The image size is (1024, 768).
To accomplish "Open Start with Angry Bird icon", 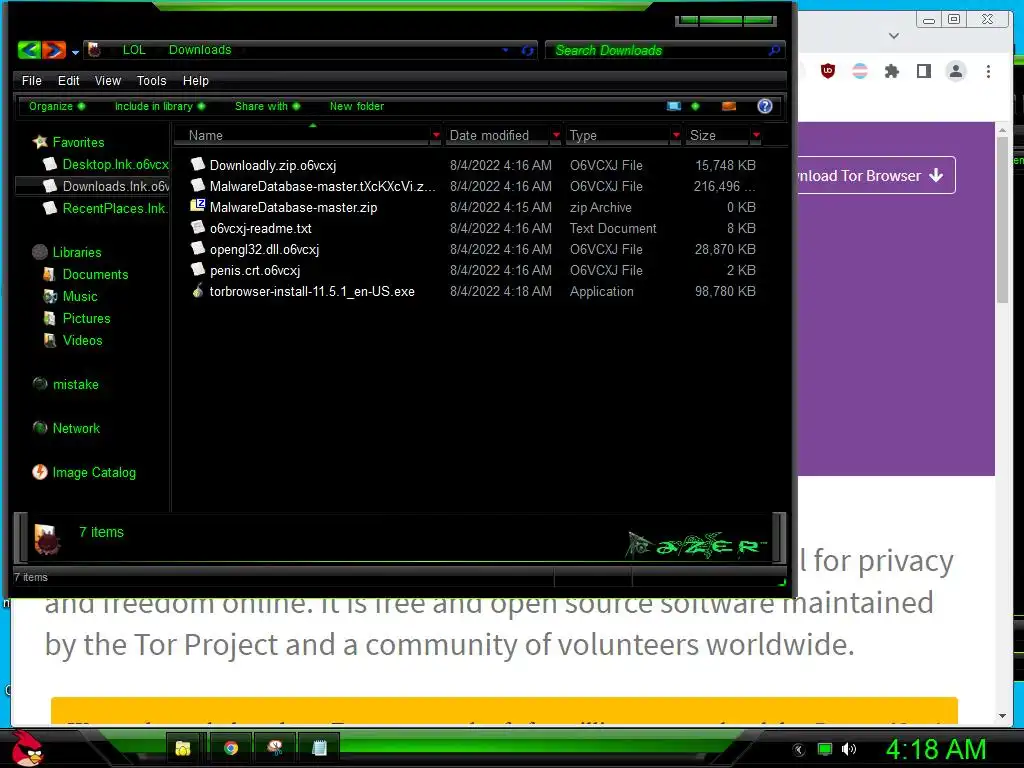I will (x=27, y=748).
